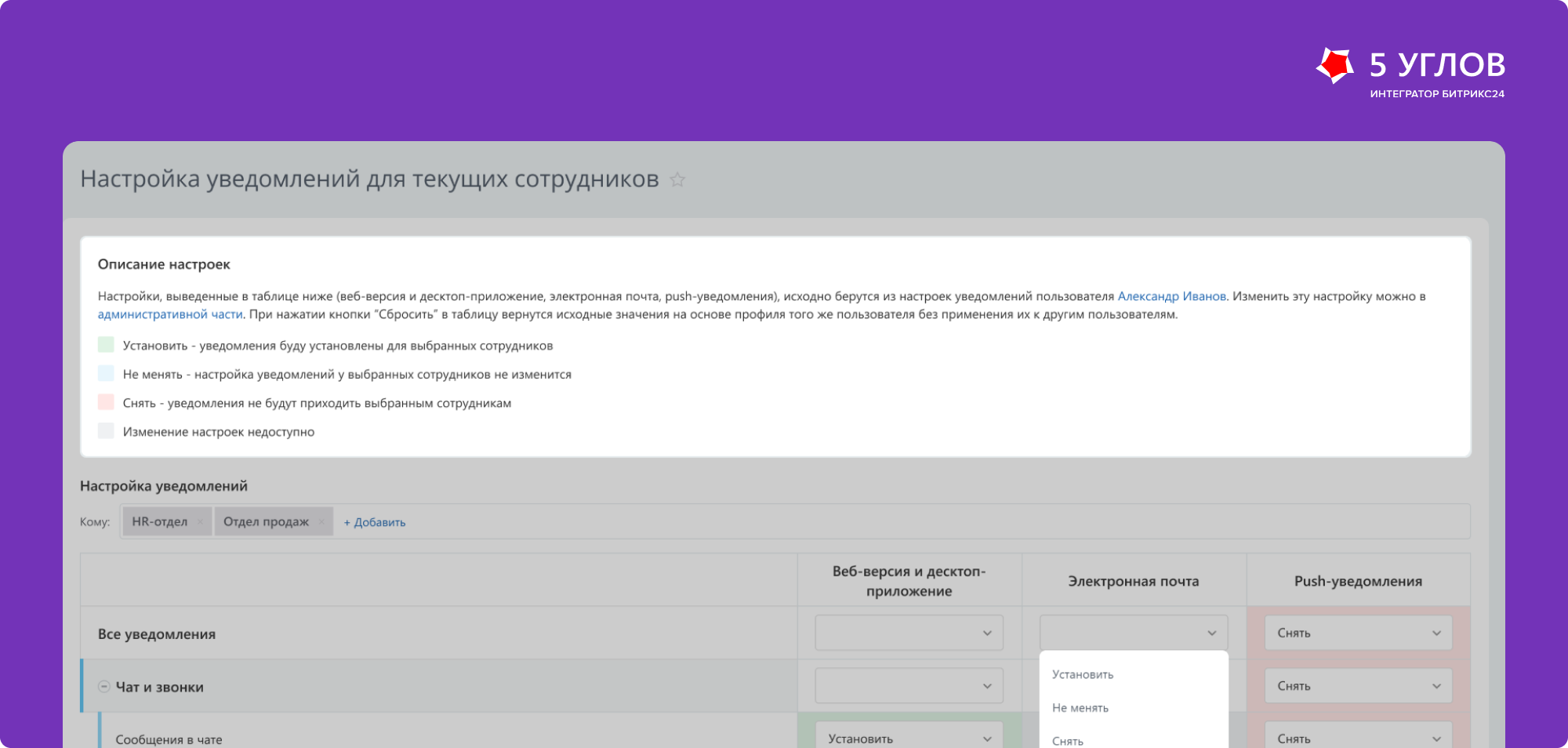Open the административной части link
The image size is (1568, 748).
[170, 314]
